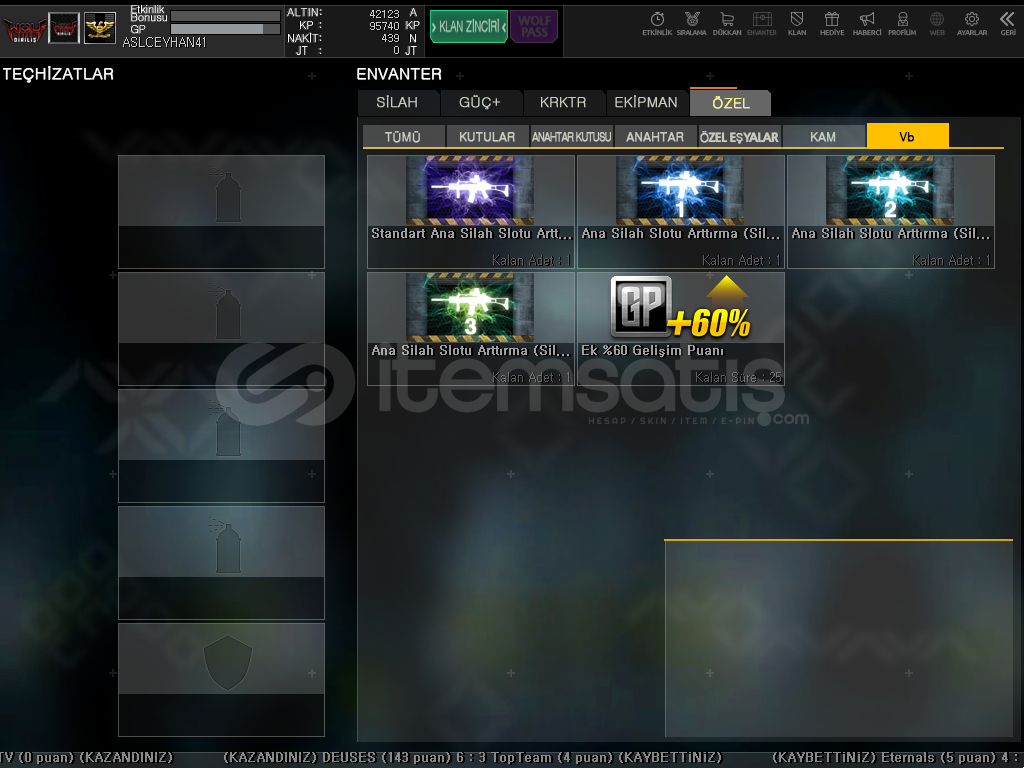Click the item preview panel at bottom right
This screenshot has height=768, width=1024.
839,639
